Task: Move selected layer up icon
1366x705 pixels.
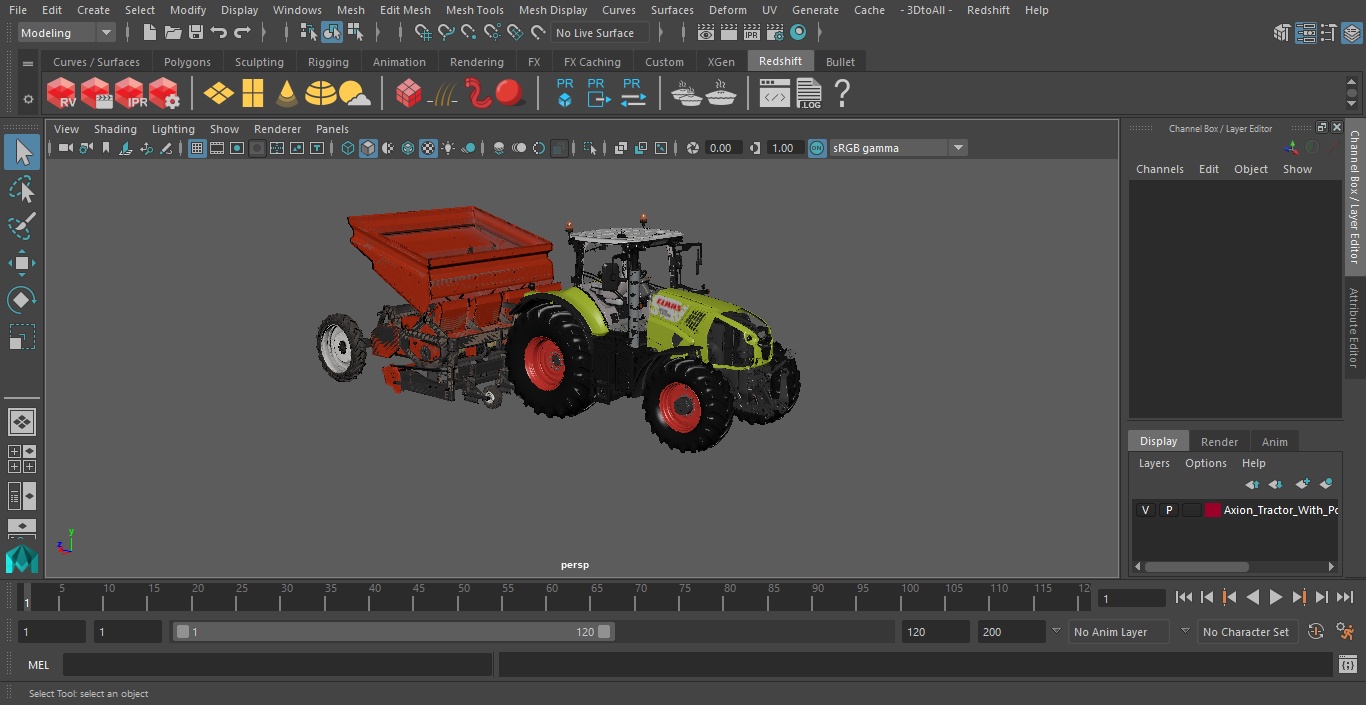Action: click(1252, 484)
